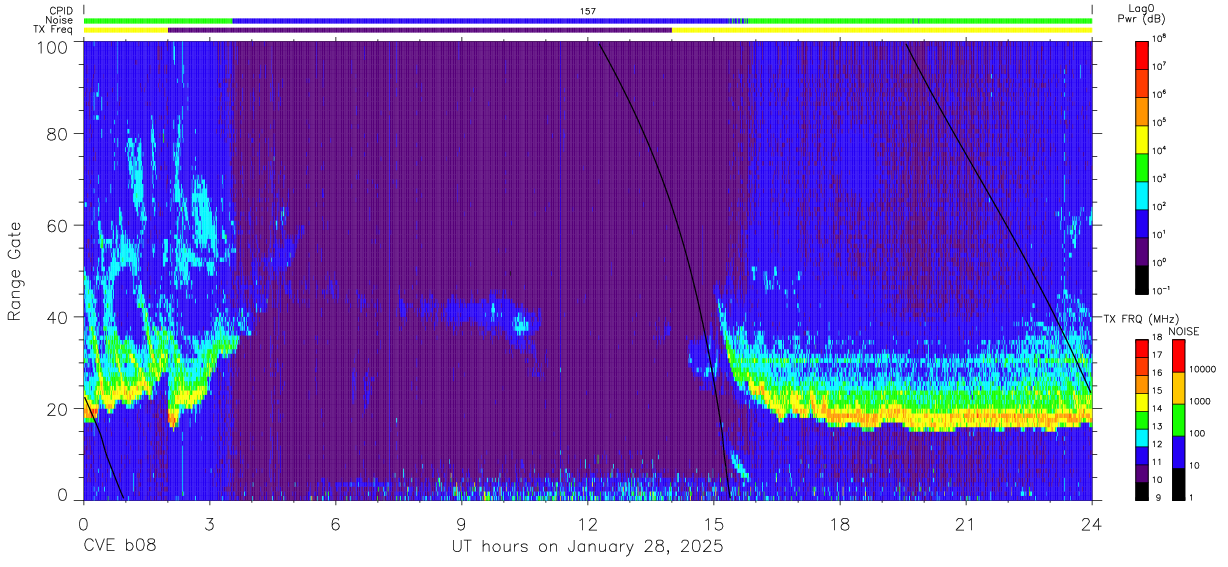Pick the red top segment of NOISE colorbar
The width and height of the screenshot is (1228, 567).
click(1178, 356)
